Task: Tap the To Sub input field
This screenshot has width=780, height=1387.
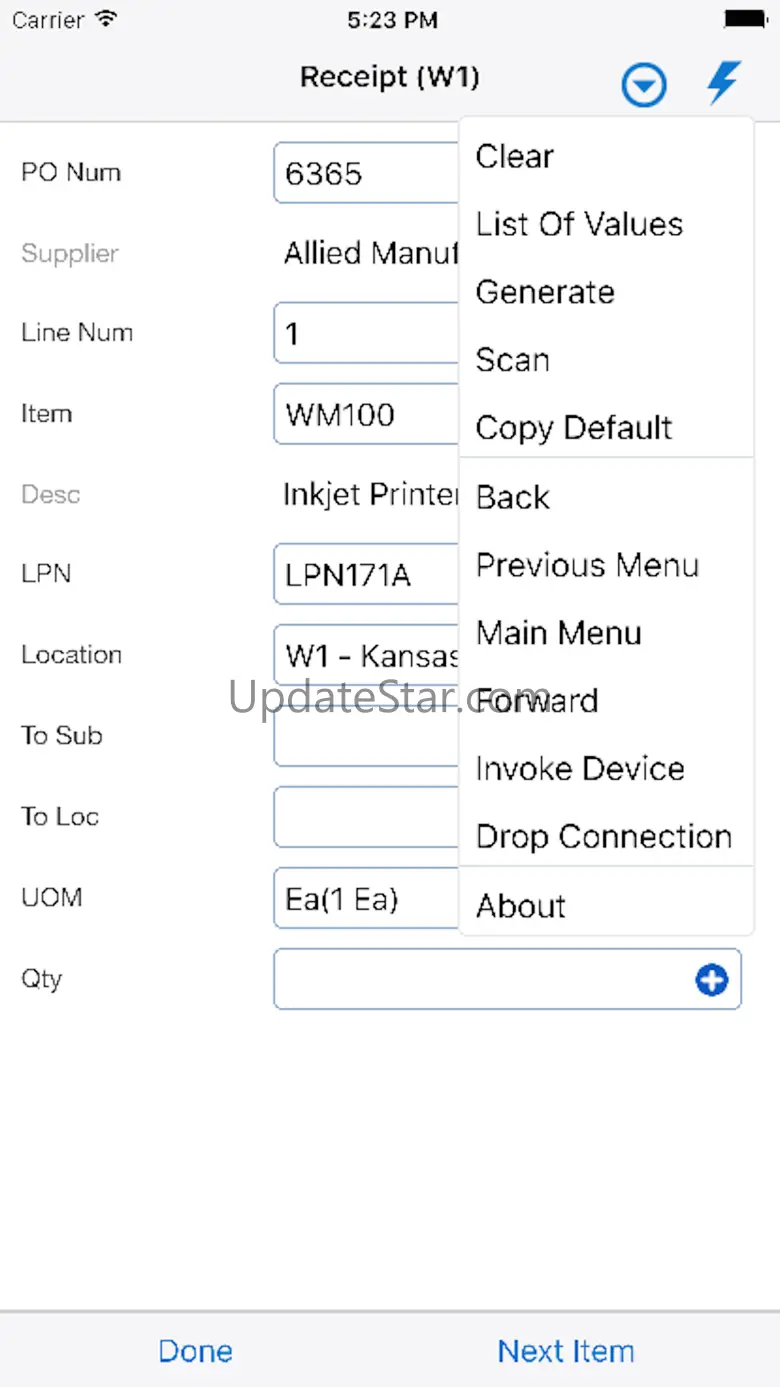Action: click(x=366, y=736)
